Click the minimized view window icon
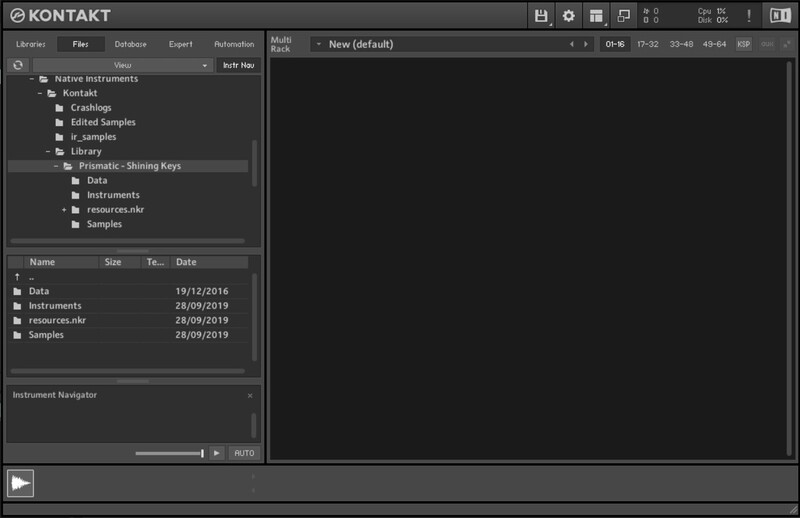 click(x=624, y=15)
